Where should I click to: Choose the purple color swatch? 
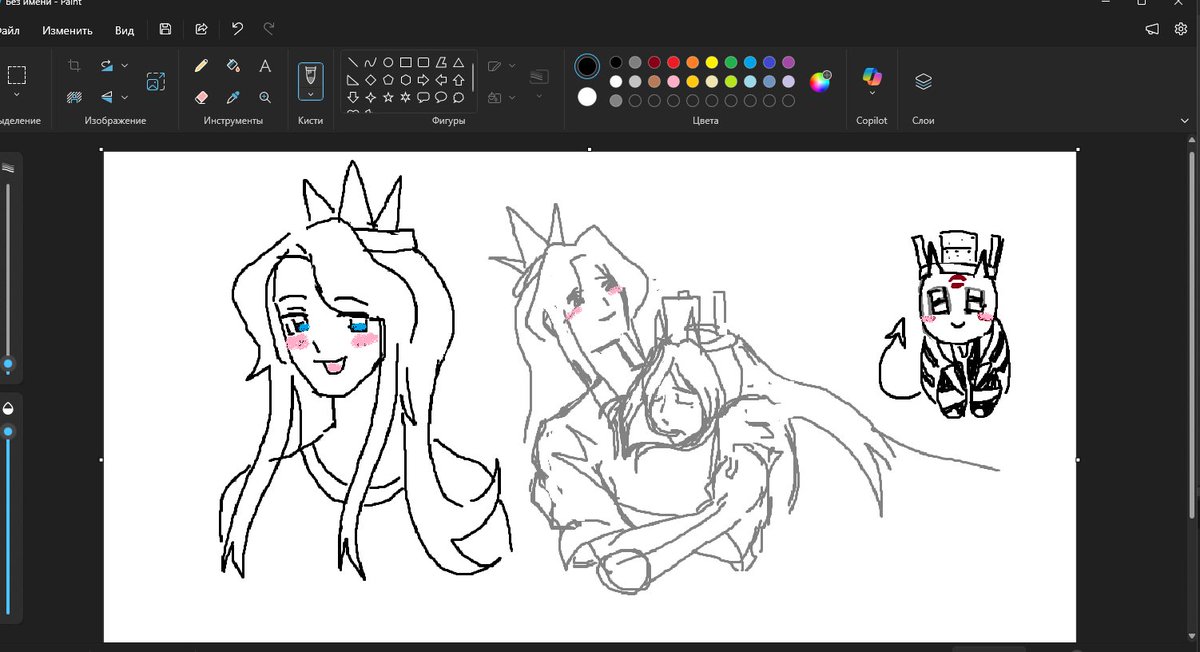coord(789,63)
